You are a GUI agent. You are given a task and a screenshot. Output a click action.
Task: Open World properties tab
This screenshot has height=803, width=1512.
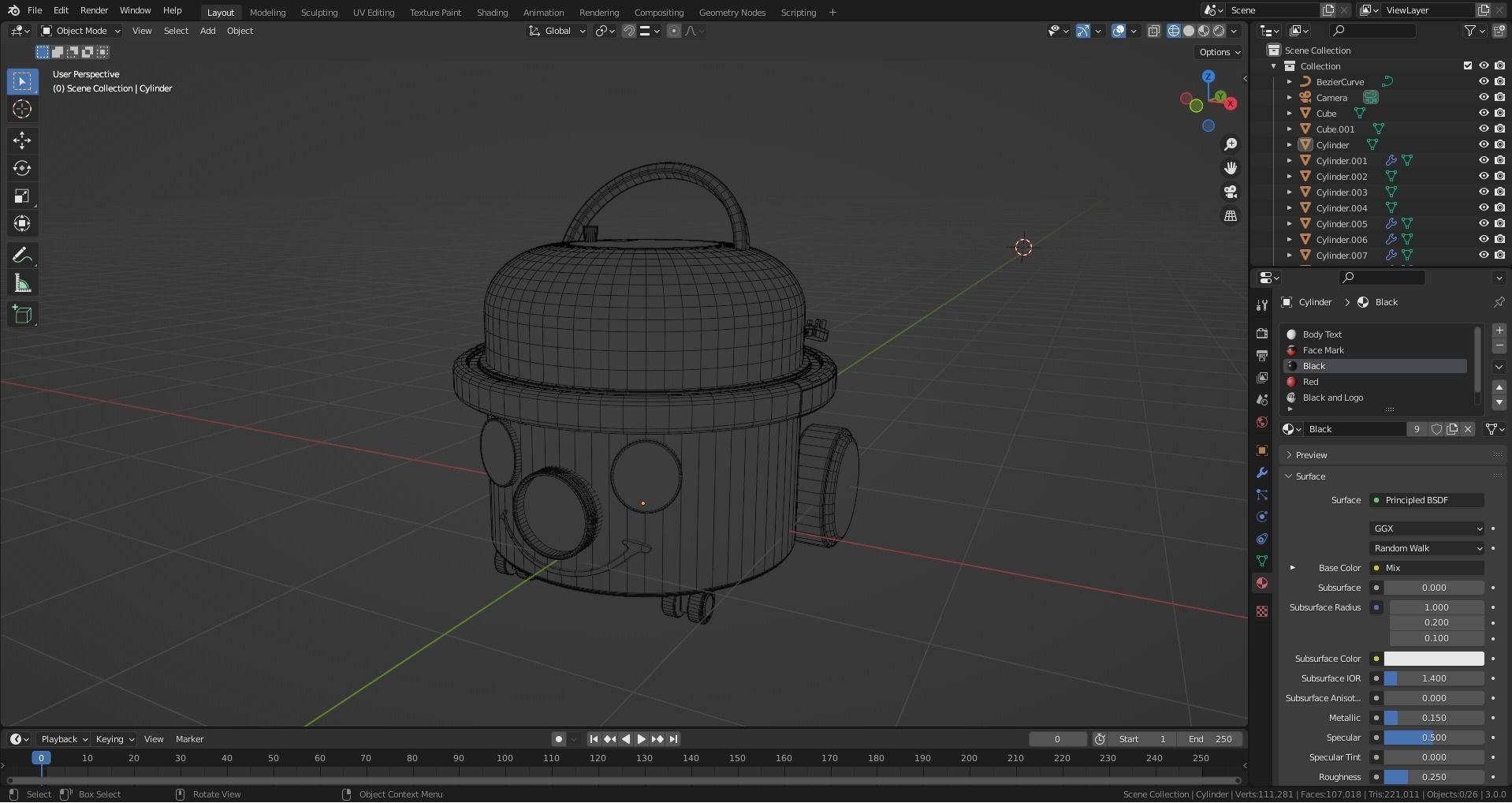1262,422
